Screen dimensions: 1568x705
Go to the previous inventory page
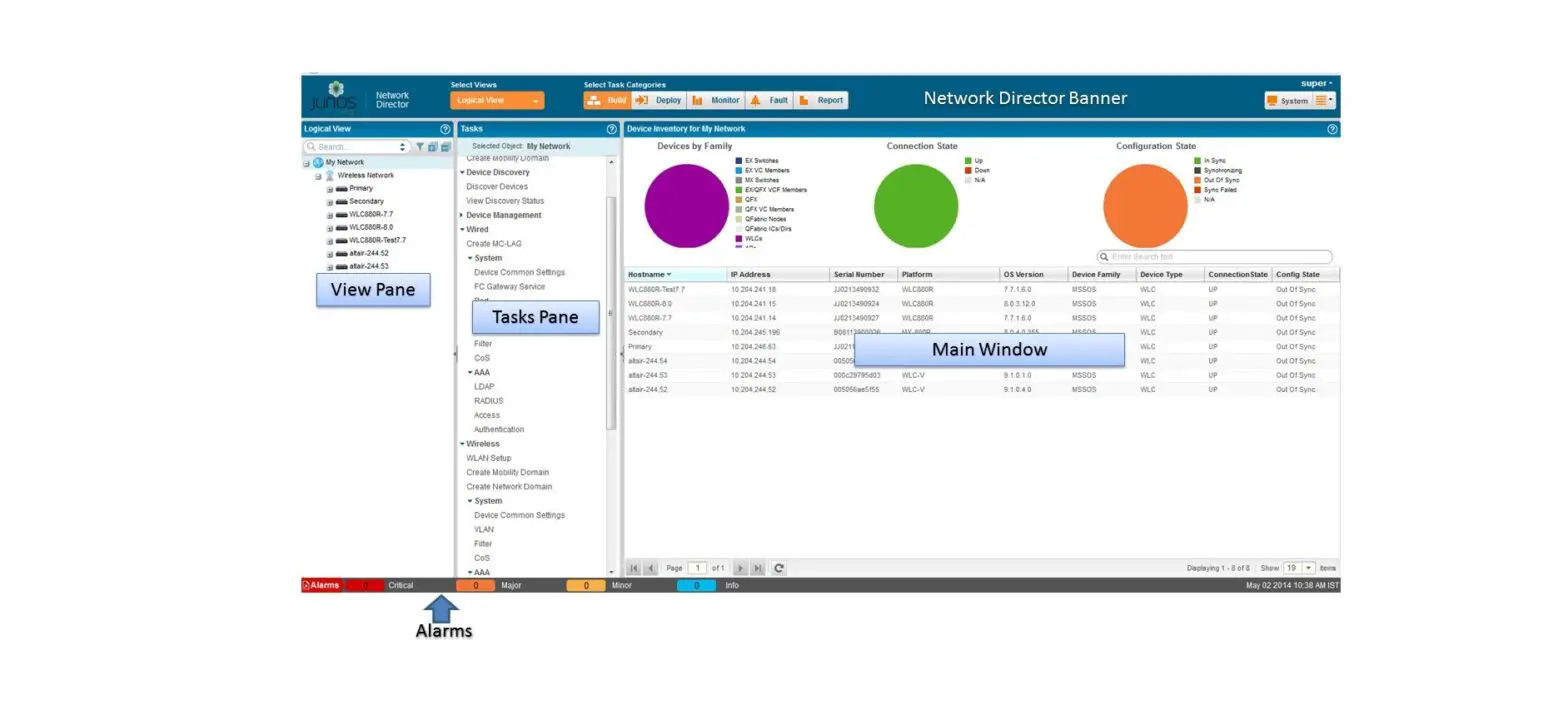[x=650, y=568]
